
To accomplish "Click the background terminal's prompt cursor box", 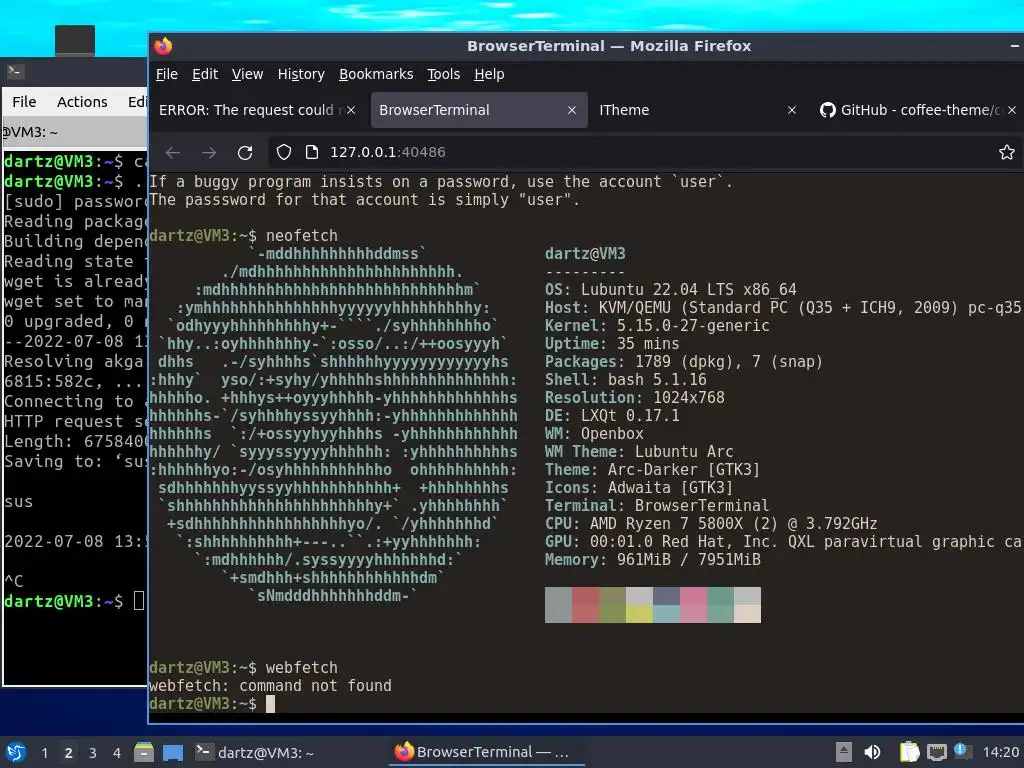I will click(138, 601).
